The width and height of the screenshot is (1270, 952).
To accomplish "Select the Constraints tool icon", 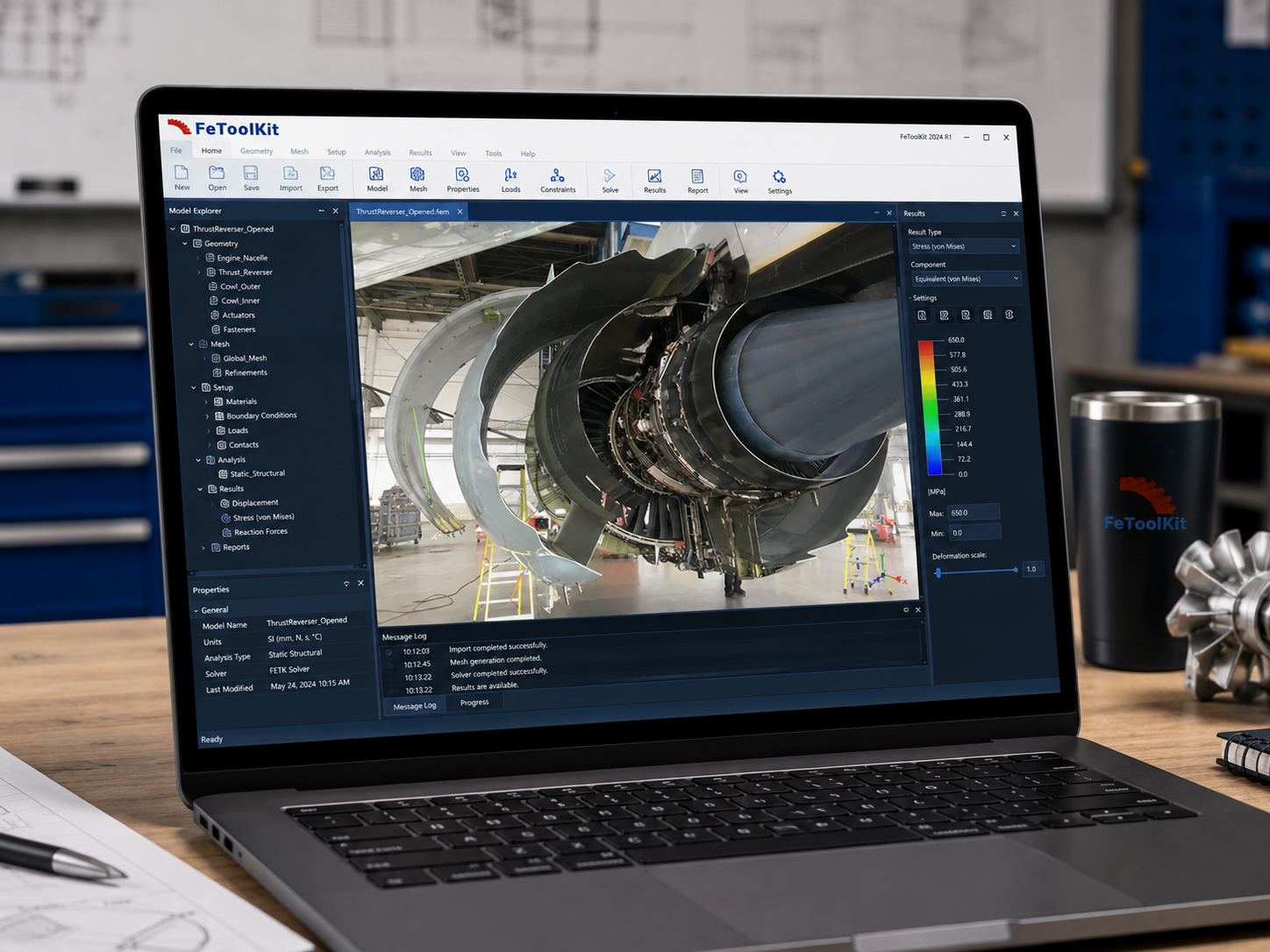I will (x=558, y=181).
